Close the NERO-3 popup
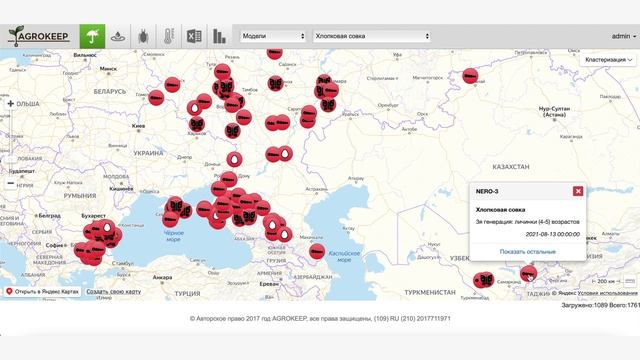Image resolution: width=640 pixels, height=360 pixels. [578, 191]
